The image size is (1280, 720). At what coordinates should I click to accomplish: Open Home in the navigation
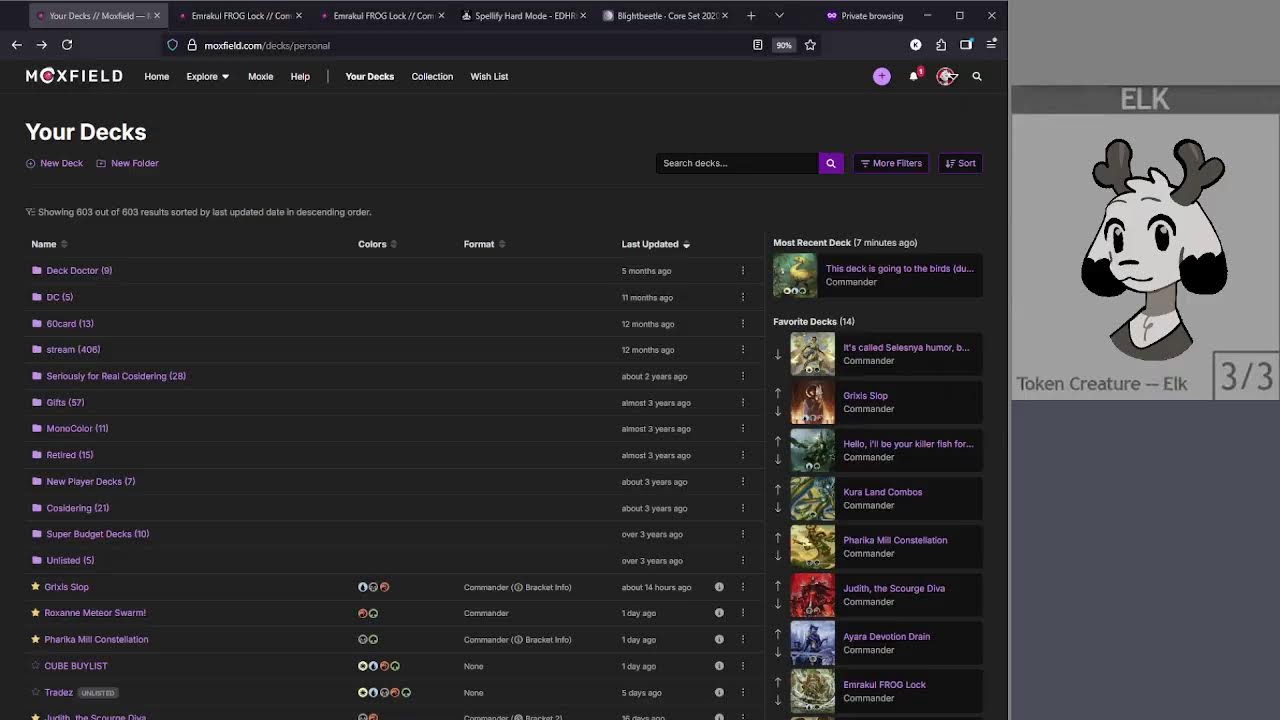[x=157, y=76]
